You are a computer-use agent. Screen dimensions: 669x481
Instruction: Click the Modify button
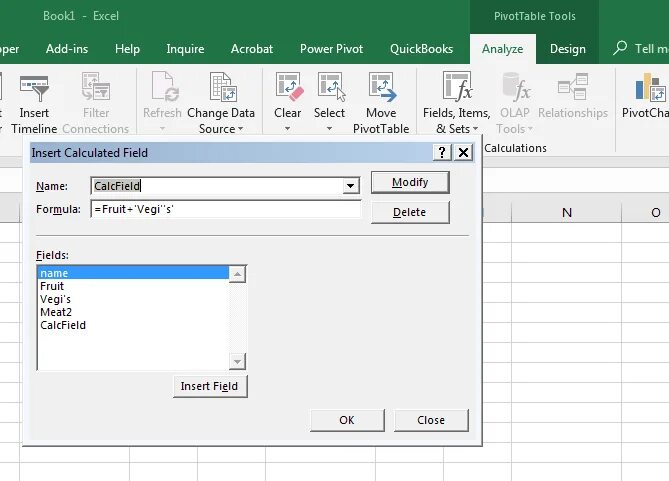pos(410,183)
